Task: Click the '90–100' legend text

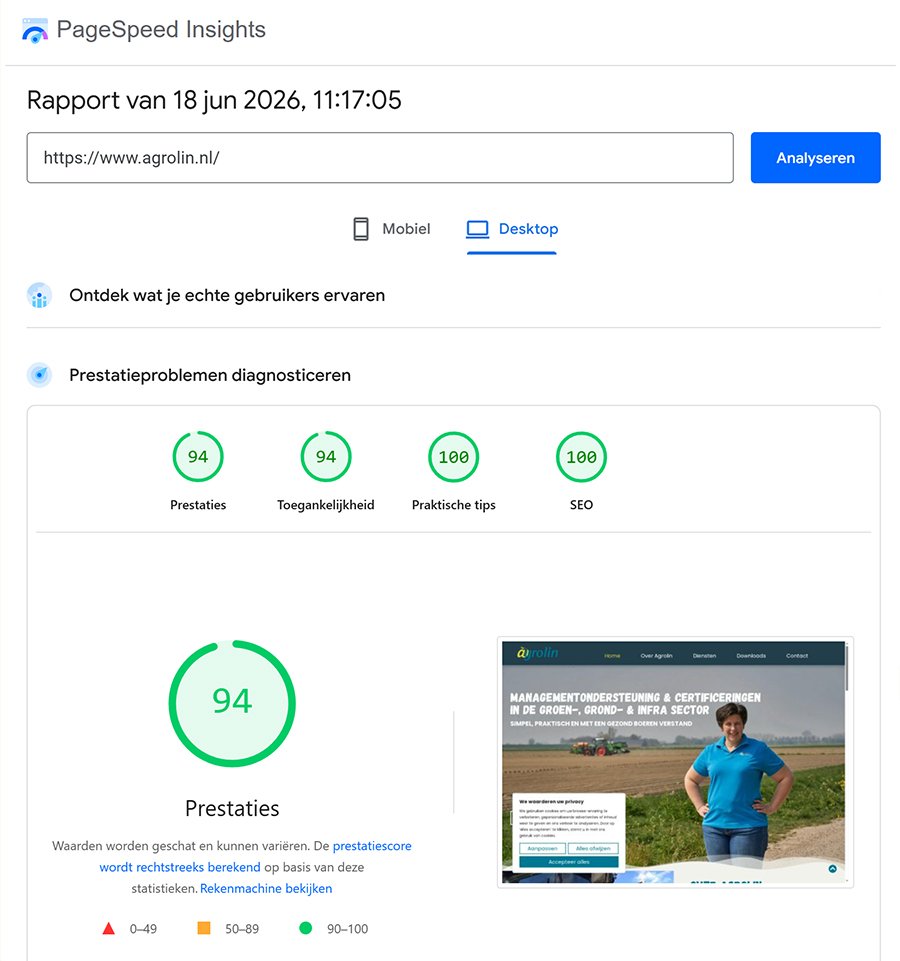Action: 348,929
